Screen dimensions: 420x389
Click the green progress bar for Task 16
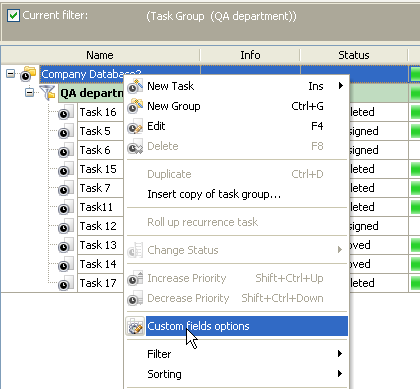click(x=415, y=112)
